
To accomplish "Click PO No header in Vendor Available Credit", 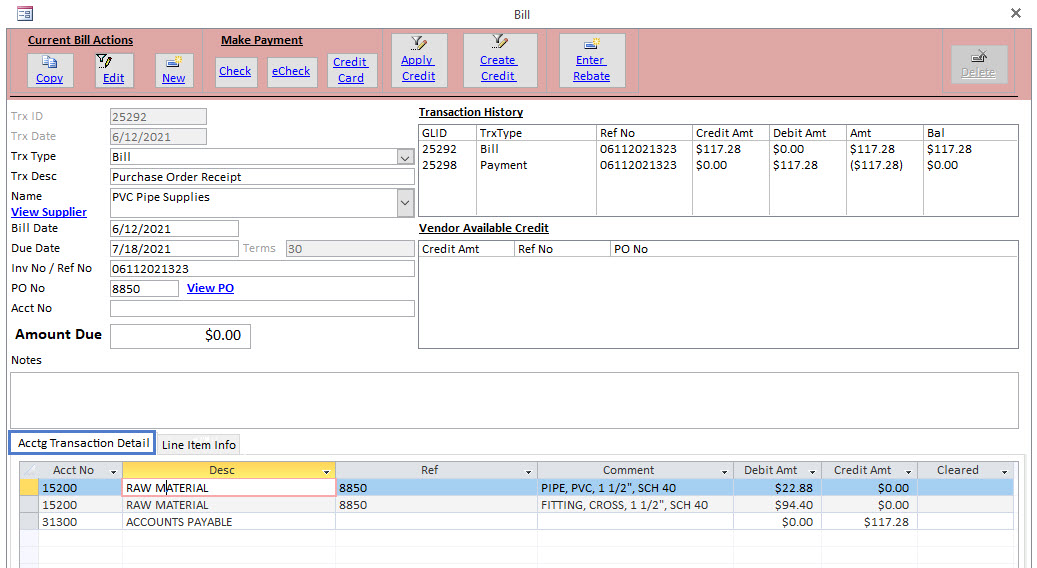I will [631, 249].
